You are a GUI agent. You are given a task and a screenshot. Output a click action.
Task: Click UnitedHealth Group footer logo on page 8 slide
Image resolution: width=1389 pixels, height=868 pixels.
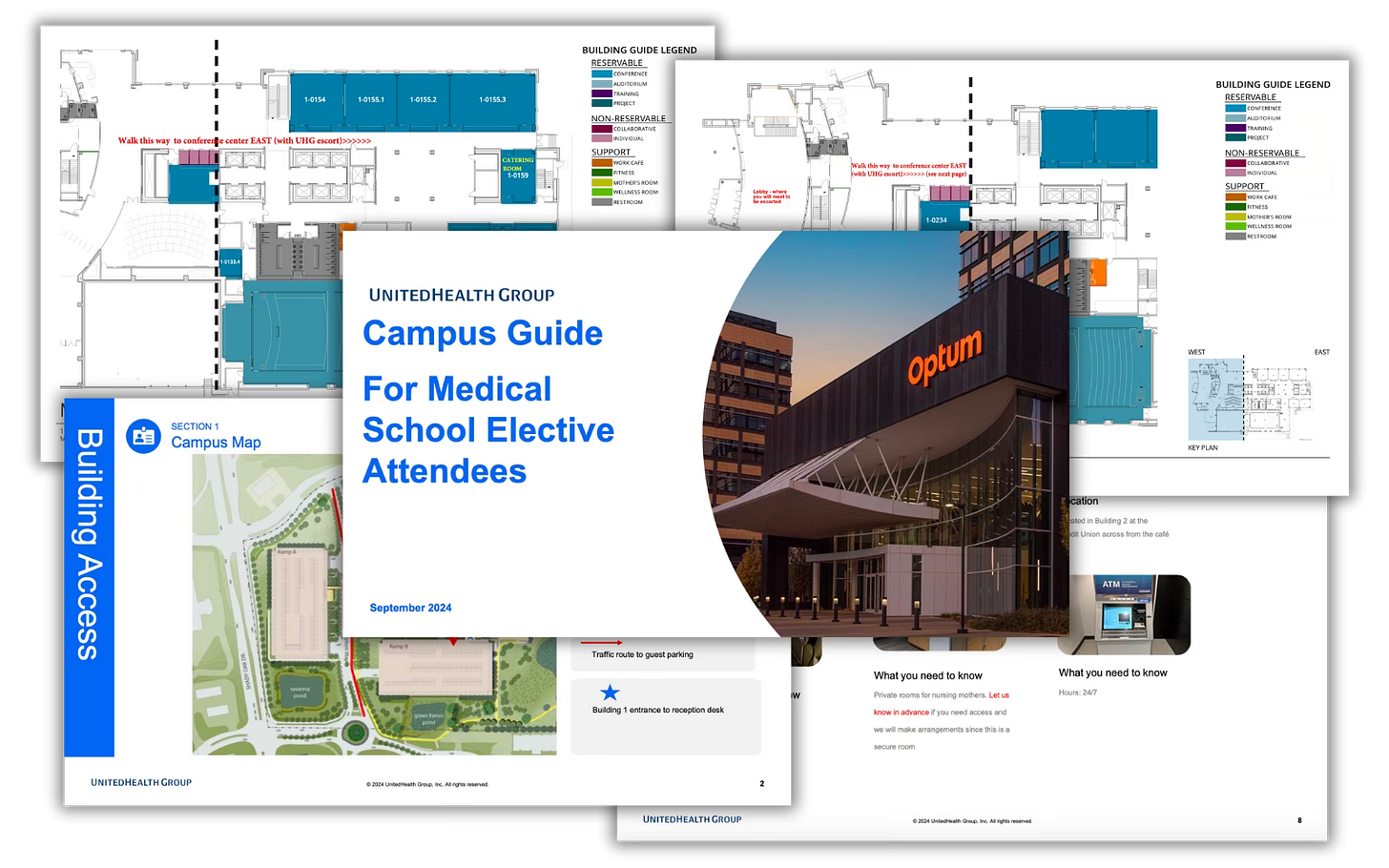point(692,819)
